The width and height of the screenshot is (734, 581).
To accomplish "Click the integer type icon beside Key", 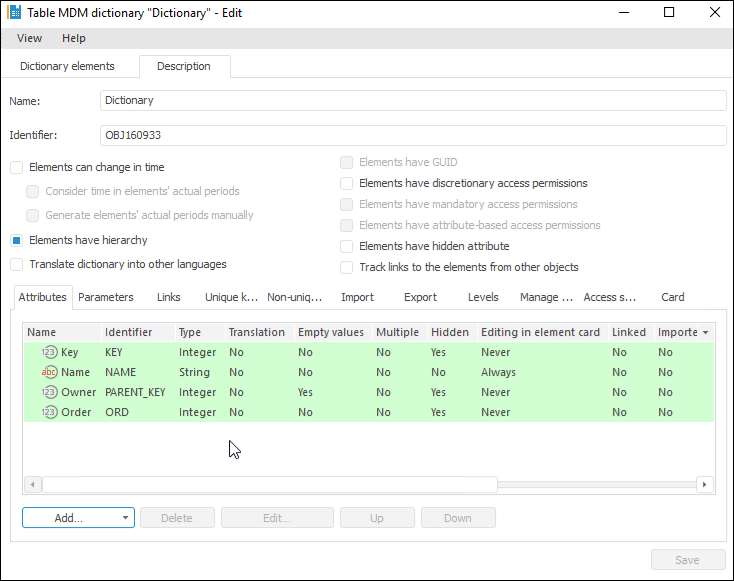I will click(x=49, y=352).
